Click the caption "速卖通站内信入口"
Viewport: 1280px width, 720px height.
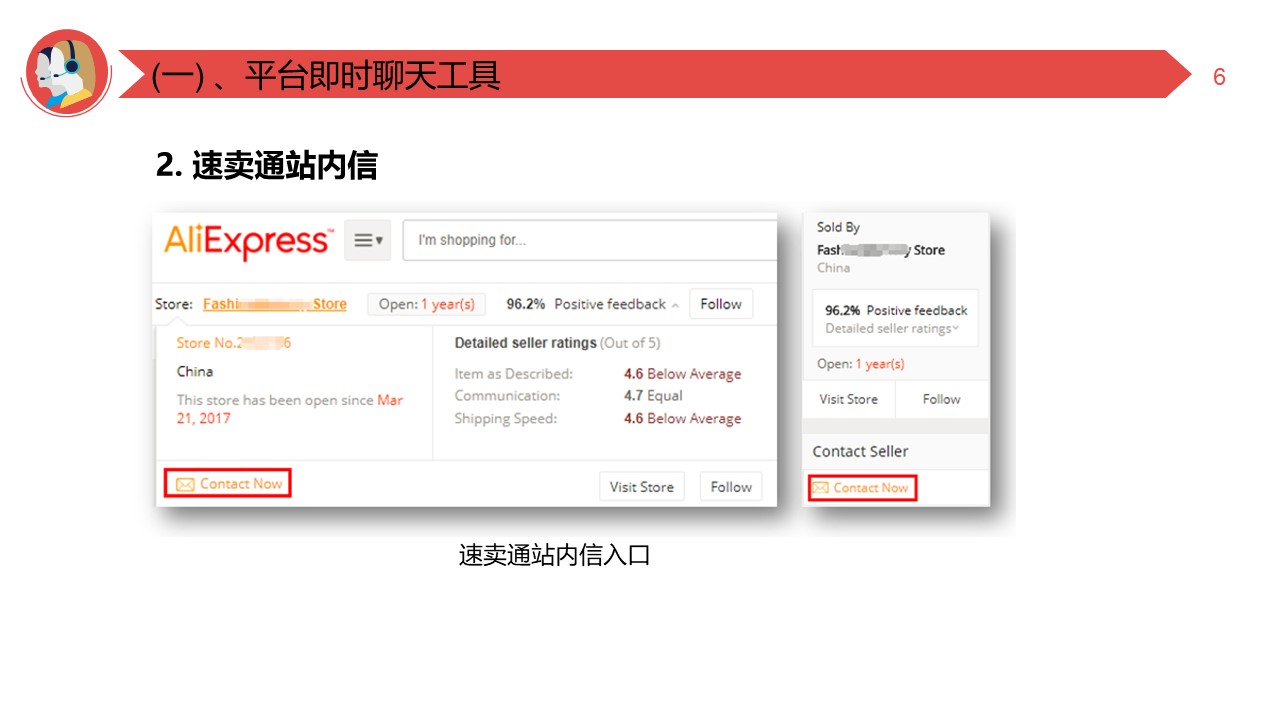pos(555,555)
